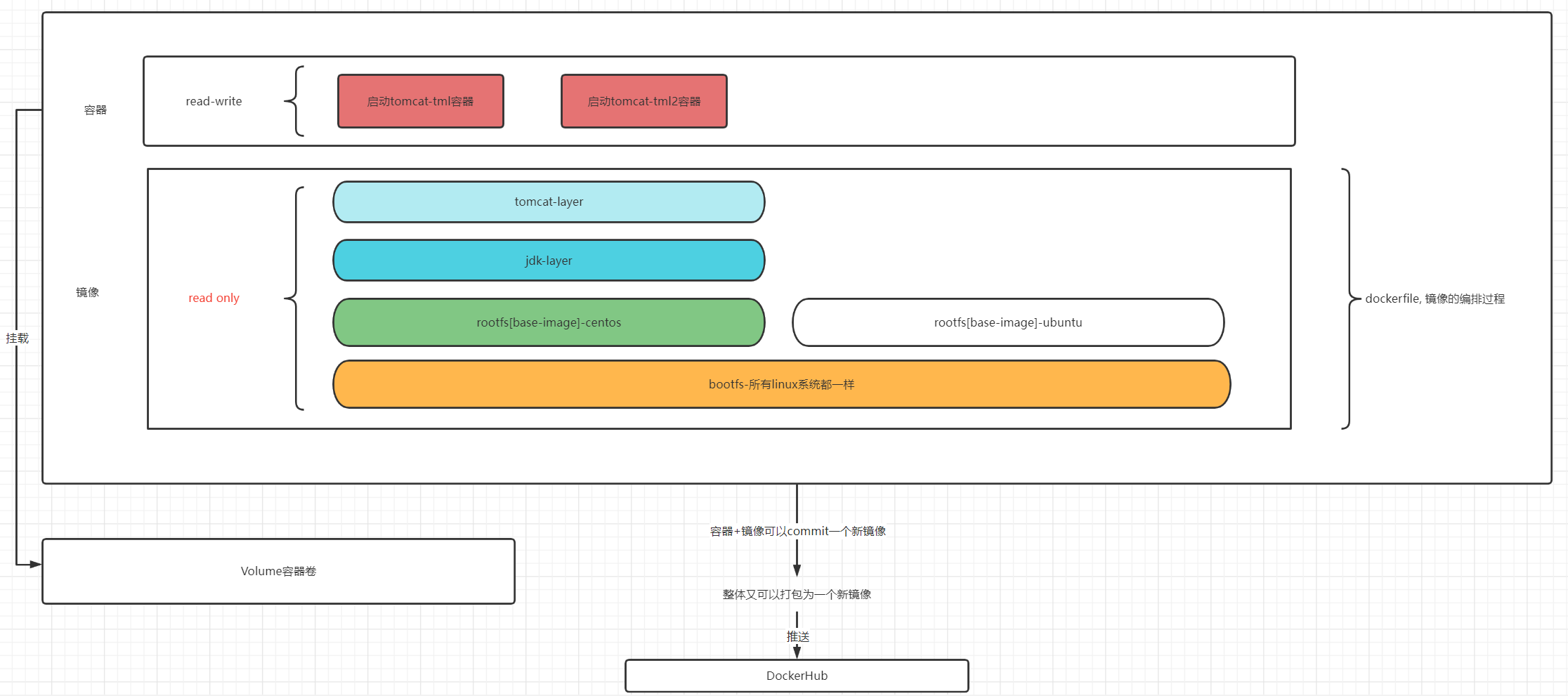Click the tomcat-layer shape
This screenshot has width=1568, height=696.
point(549,202)
